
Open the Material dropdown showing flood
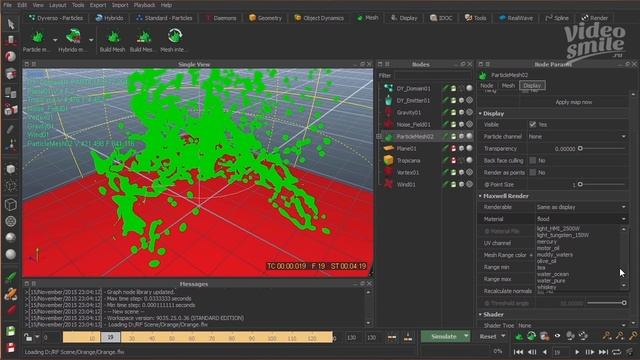pos(581,219)
